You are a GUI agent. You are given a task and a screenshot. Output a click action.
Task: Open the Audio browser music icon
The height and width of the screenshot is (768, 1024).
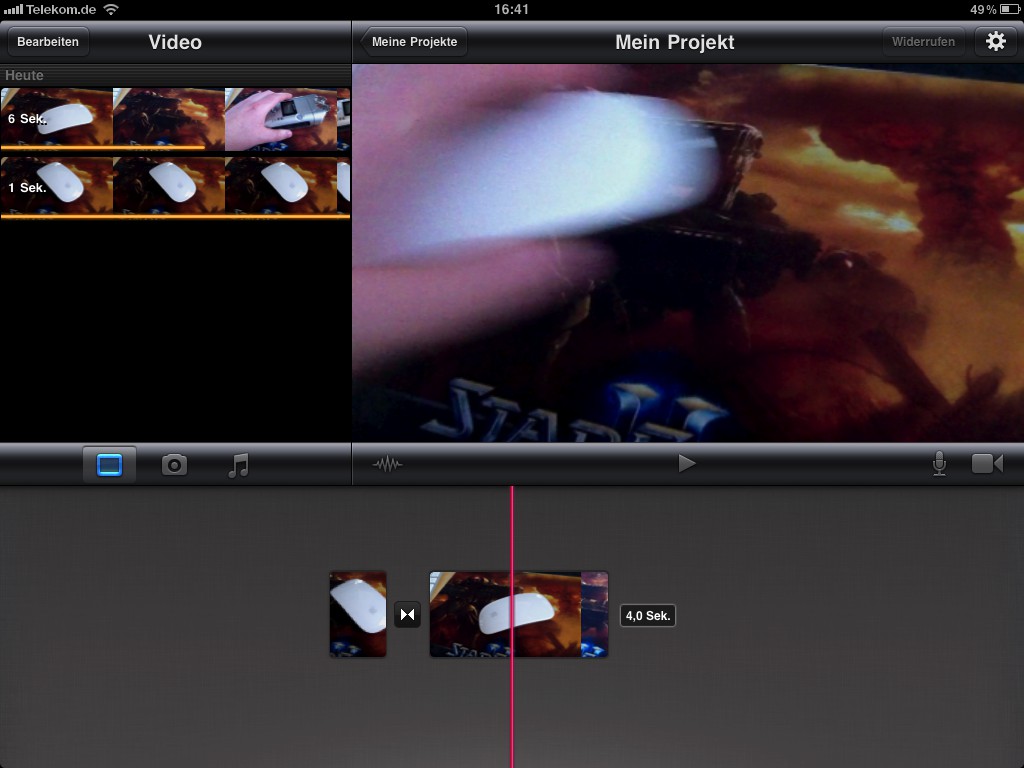238,464
